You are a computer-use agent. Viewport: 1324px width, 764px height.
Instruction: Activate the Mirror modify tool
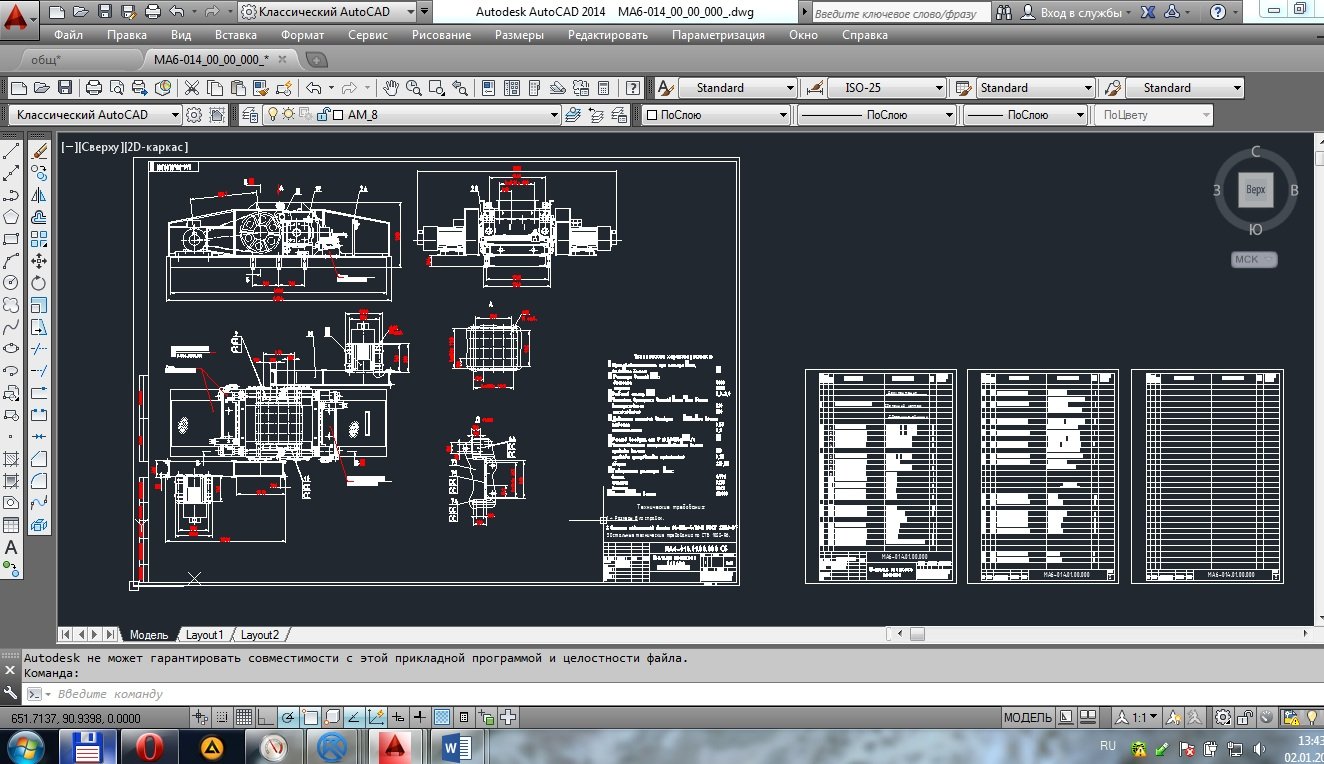point(39,195)
